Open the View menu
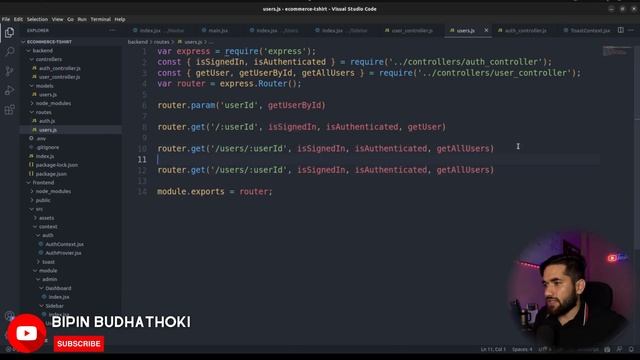Viewport: 640px width, 360px height. 58,19
